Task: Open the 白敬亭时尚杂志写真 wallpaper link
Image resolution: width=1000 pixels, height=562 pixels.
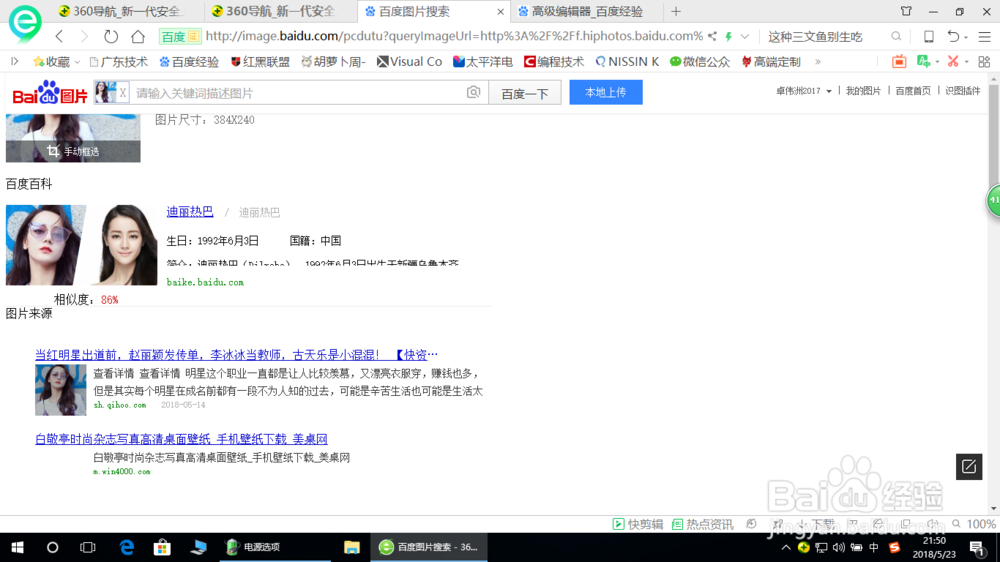Action: [181, 439]
